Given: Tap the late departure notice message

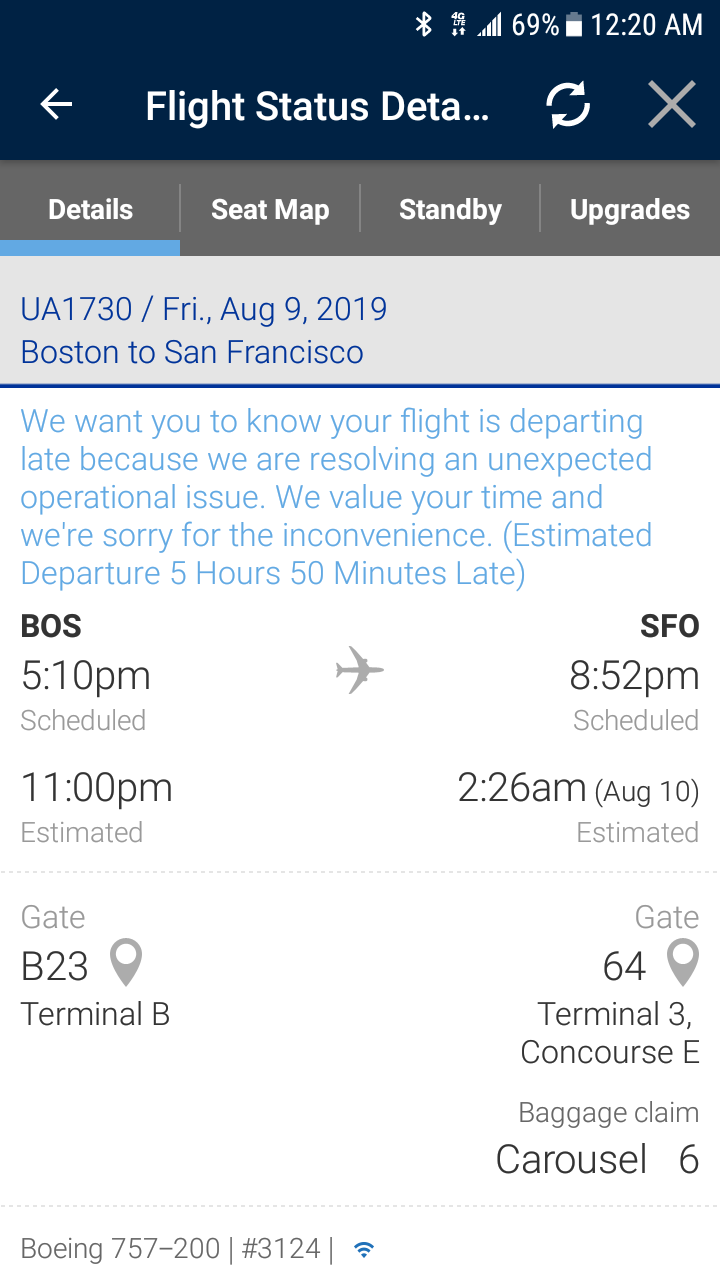Looking at the screenshot, I should pyautogui.click(x=337, y=497).
